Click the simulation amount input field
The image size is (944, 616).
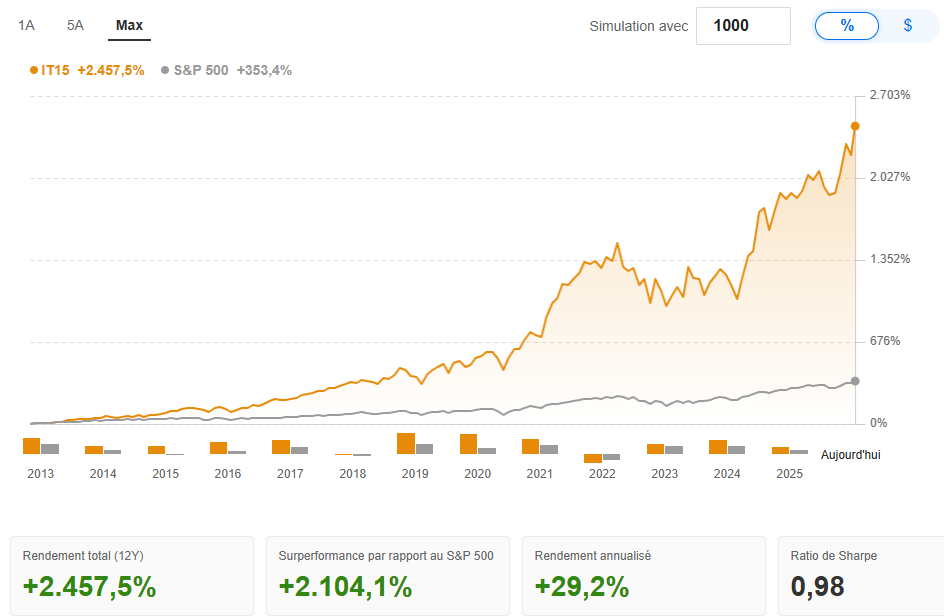[x=742, y=26]
